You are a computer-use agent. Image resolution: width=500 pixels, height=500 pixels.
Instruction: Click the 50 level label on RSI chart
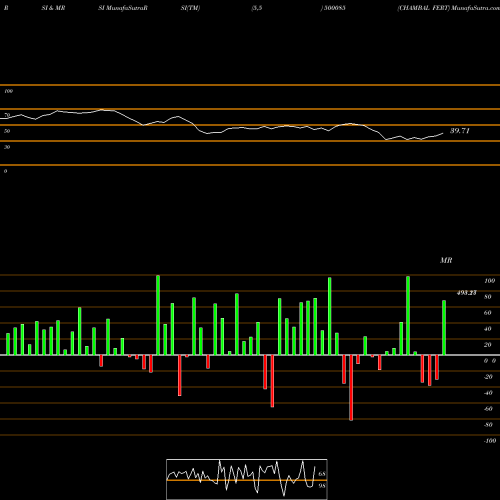(7, 131)
